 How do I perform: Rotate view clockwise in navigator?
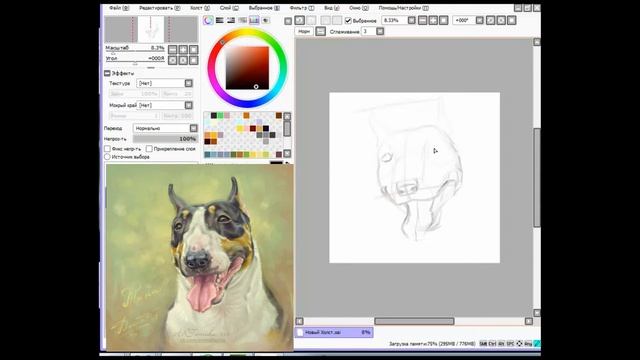[x=183, y=60]
